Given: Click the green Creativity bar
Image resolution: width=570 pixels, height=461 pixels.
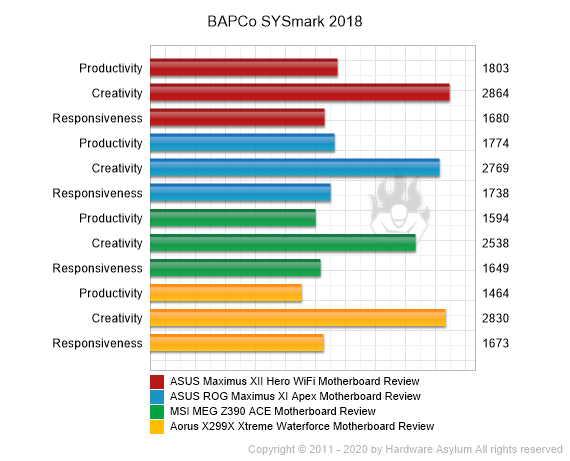Looking at the screenshot, I should pos(283,243).
